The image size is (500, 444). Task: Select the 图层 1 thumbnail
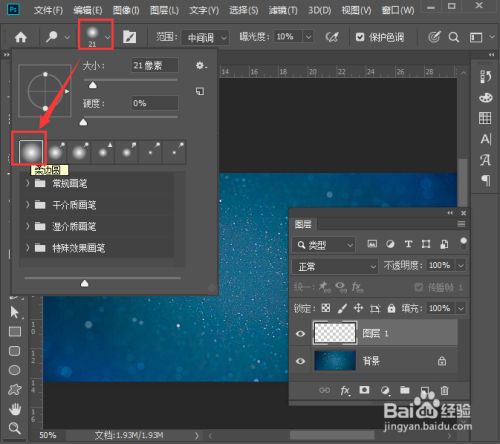pos(335,333)
